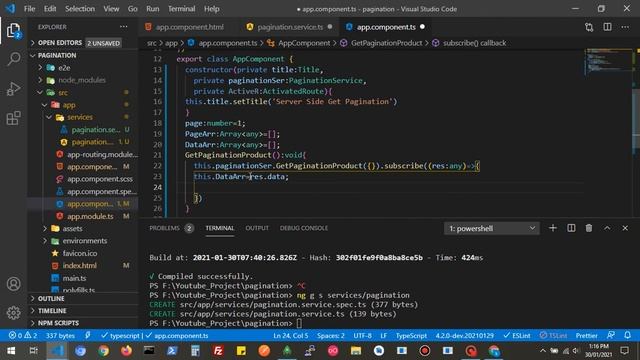Open the Selection menu

pyautogui.click(x=80, y=9)
